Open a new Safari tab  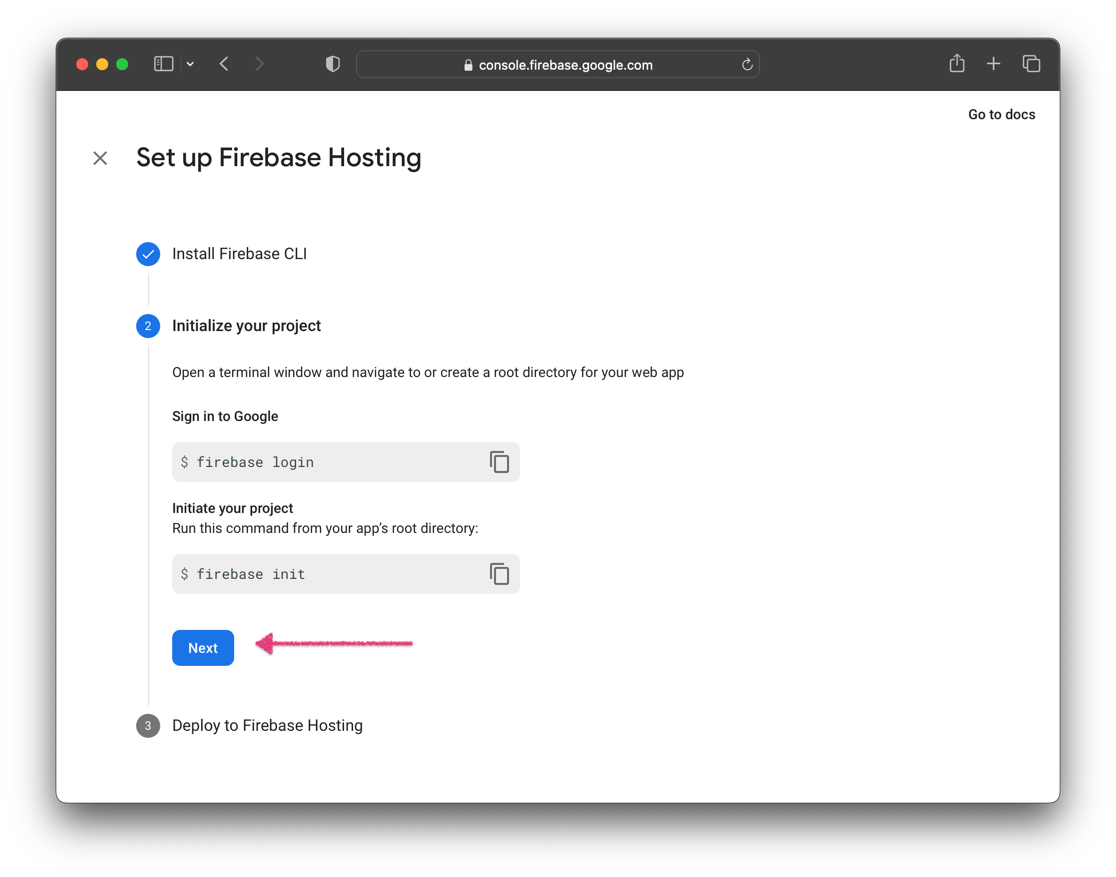click(994, 64)
